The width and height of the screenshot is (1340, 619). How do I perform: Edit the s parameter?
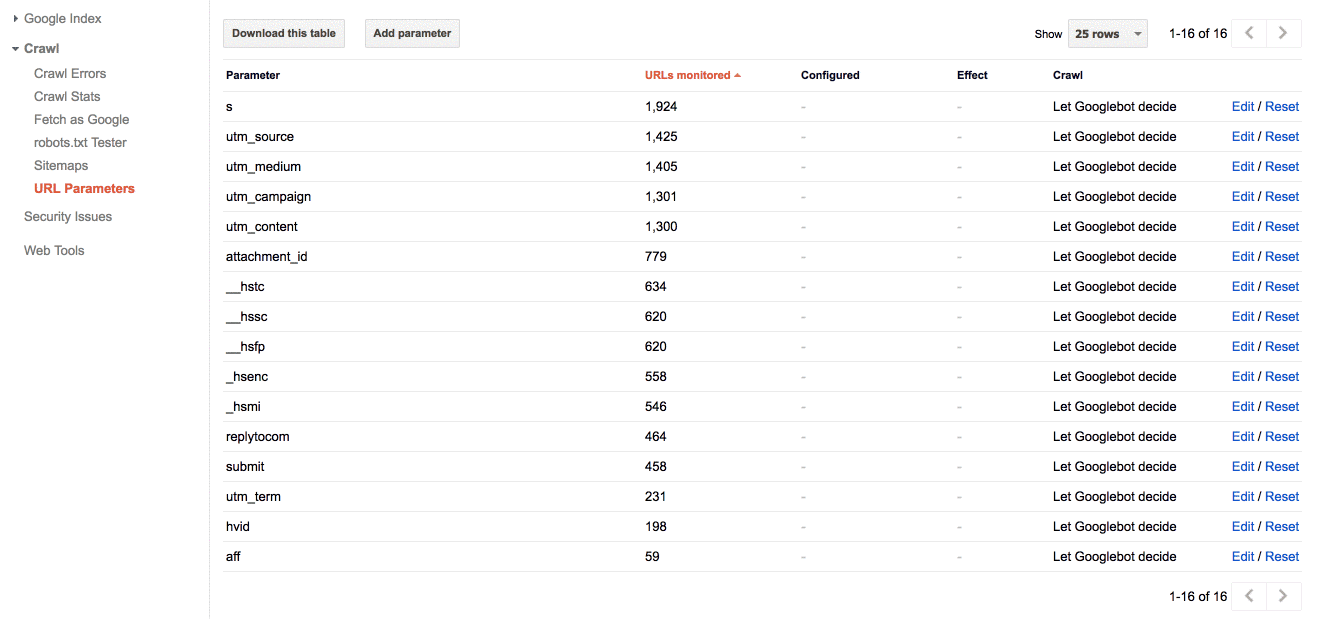click(x=1243, y=106)
